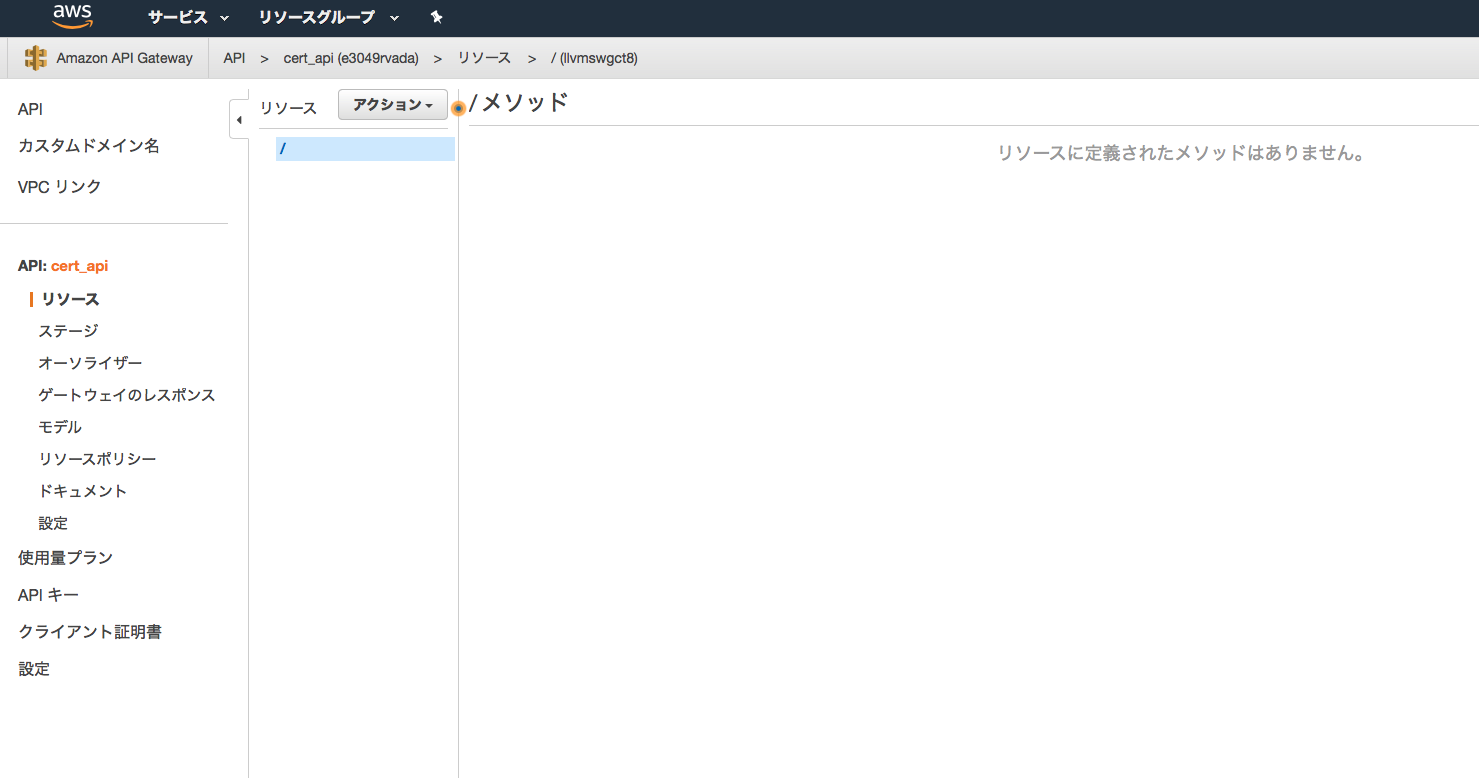Open 使用量プラン in sidebar
This screenshot has width=1479, height=778.
[x=65, y=558]
